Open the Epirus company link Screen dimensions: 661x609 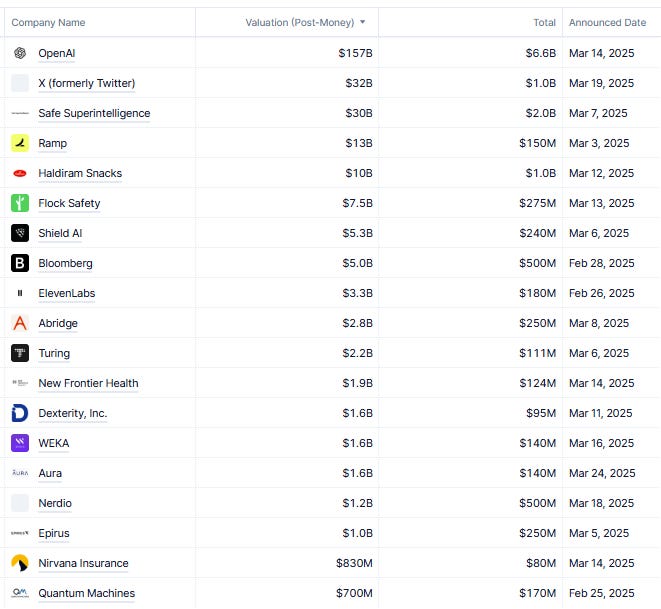(54, 533)
